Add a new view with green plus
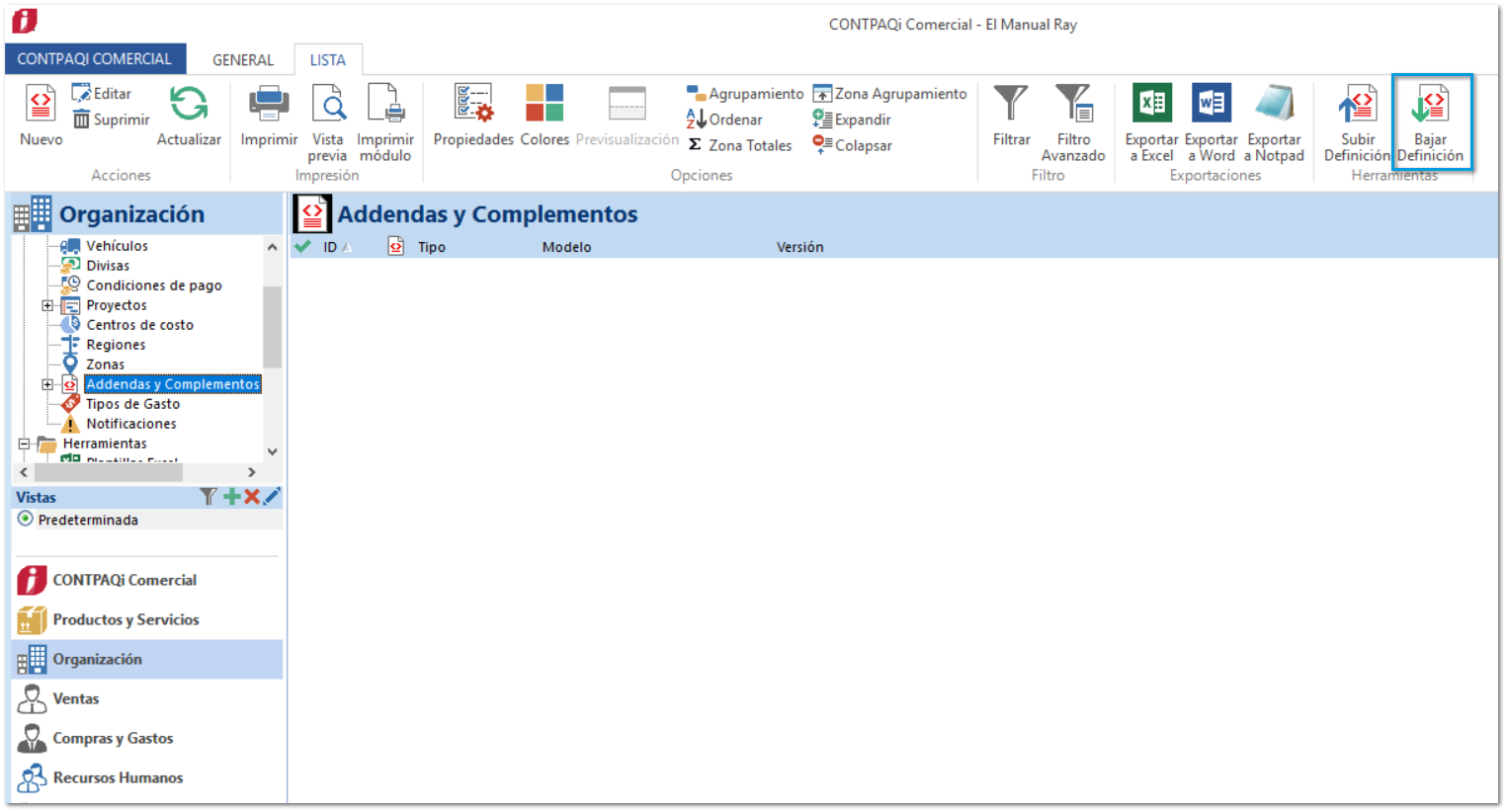 pos(232,497)
